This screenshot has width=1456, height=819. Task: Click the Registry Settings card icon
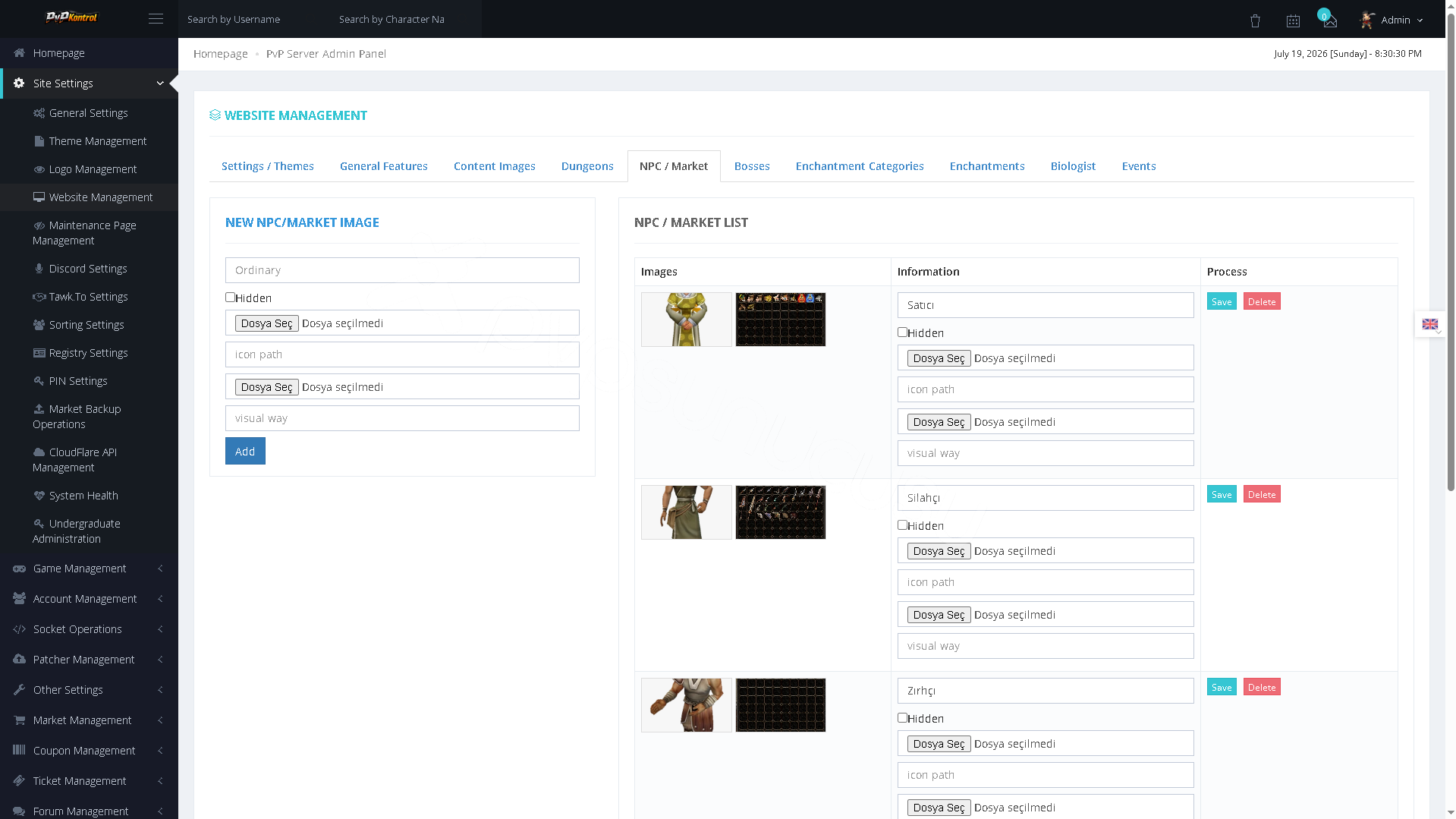tap(39, 353)
